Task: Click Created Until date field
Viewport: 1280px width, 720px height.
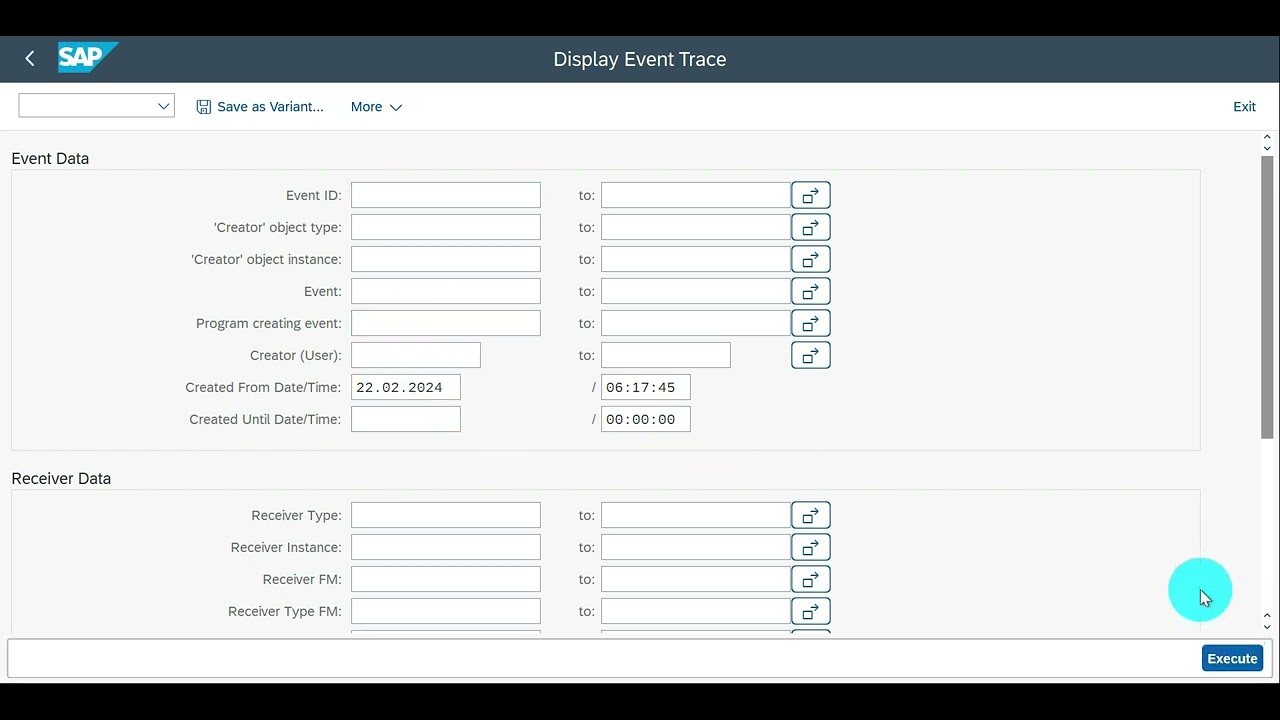Action: pyautogui.click(x=406, y=419)
